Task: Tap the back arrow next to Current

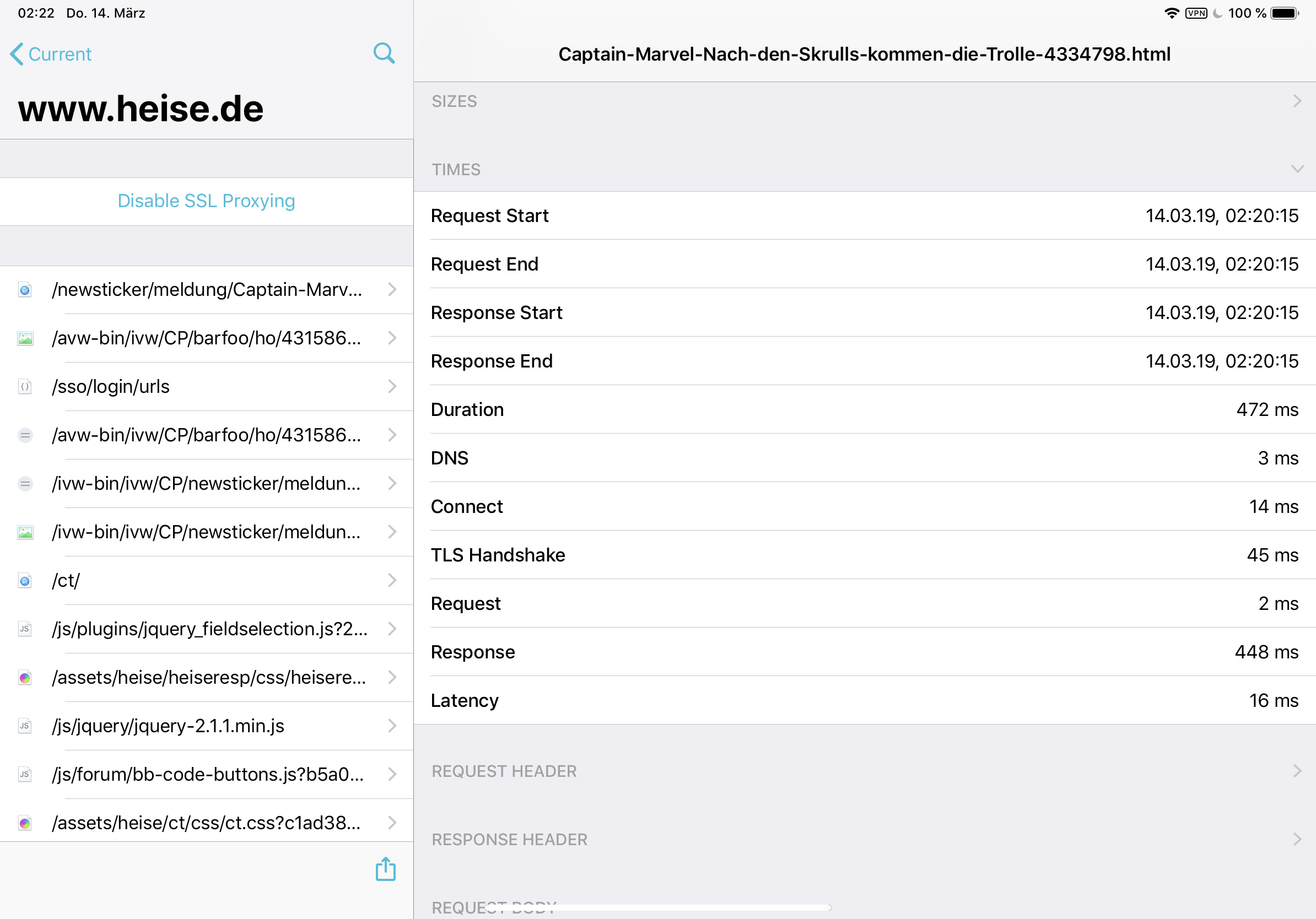Action: click(17, 54)
